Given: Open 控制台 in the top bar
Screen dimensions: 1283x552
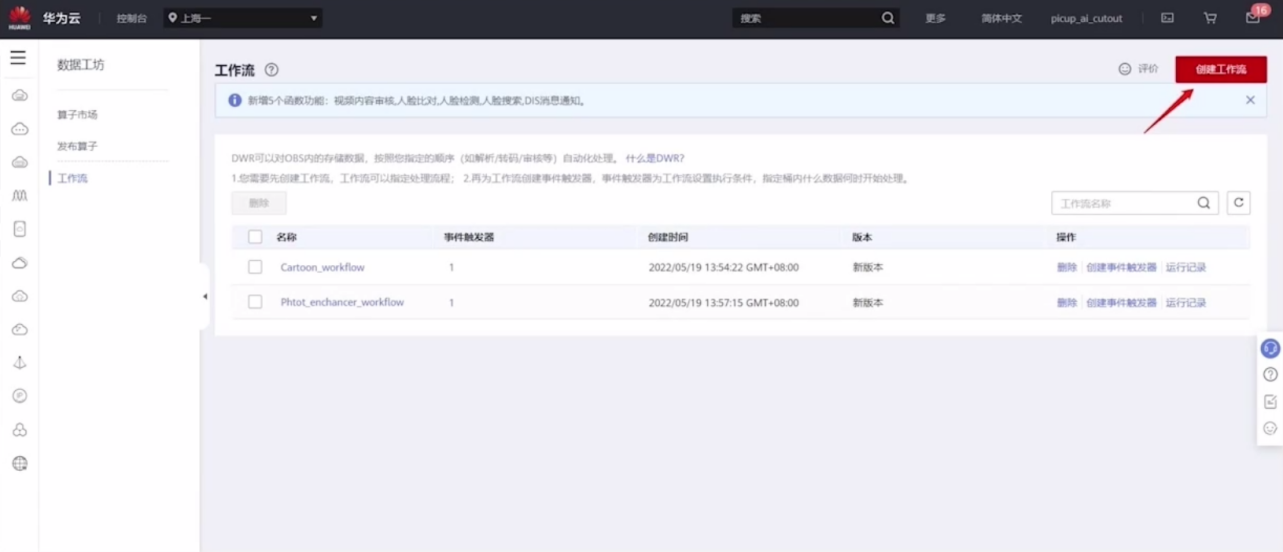Looking at the screenshot, I should [x=131, y=18].
